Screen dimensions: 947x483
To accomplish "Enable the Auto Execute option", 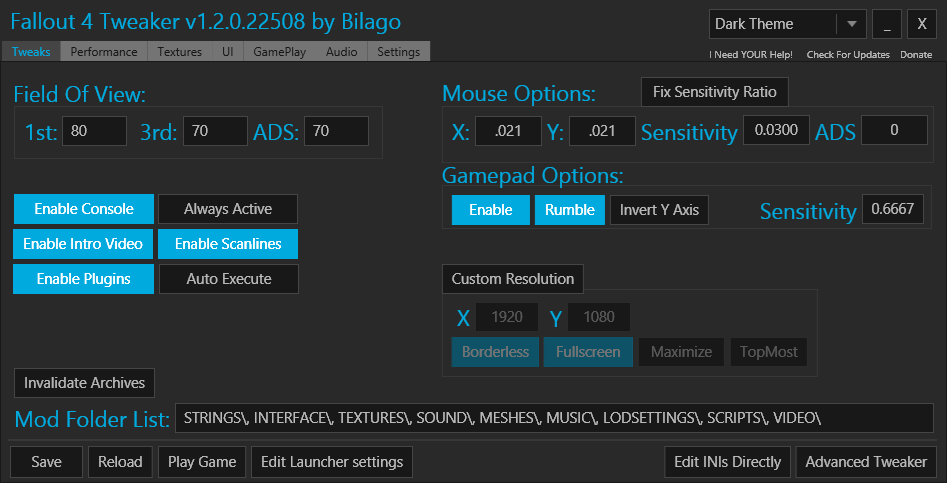I will coord(229,279).
